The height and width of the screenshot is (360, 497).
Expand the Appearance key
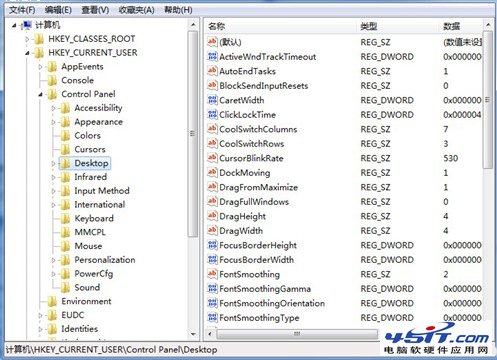pos(53,122)
